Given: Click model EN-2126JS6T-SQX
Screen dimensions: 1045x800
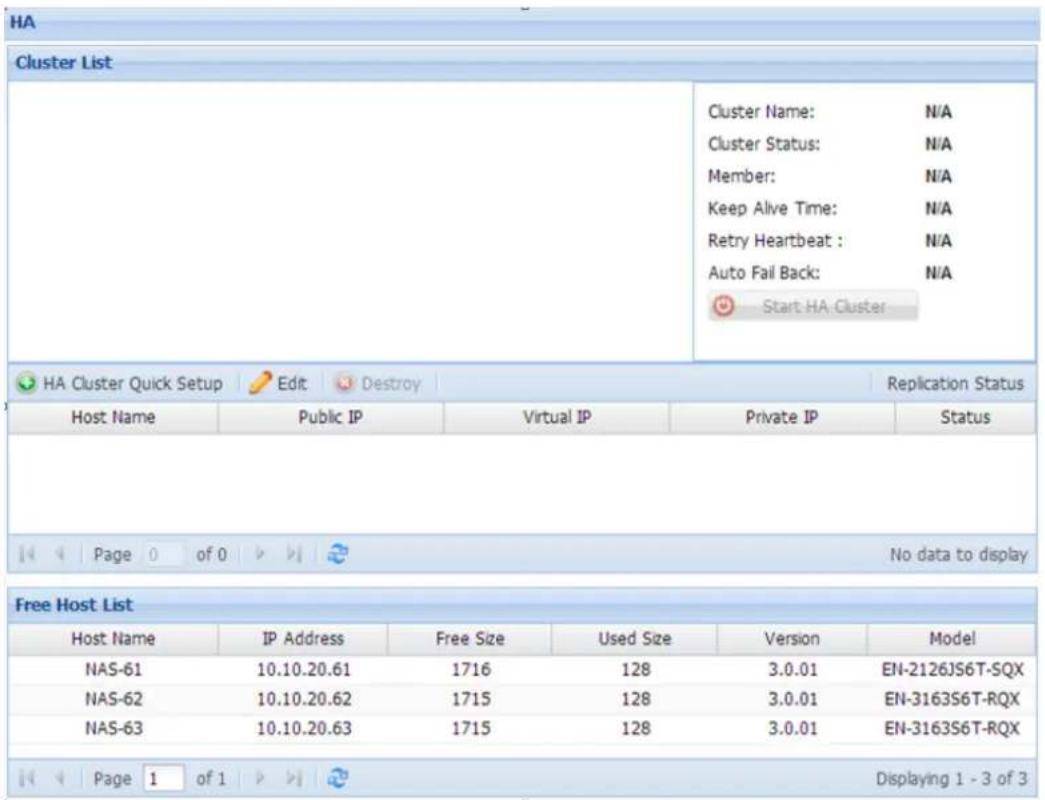Looking at the screenshot, I should point(952,669).
